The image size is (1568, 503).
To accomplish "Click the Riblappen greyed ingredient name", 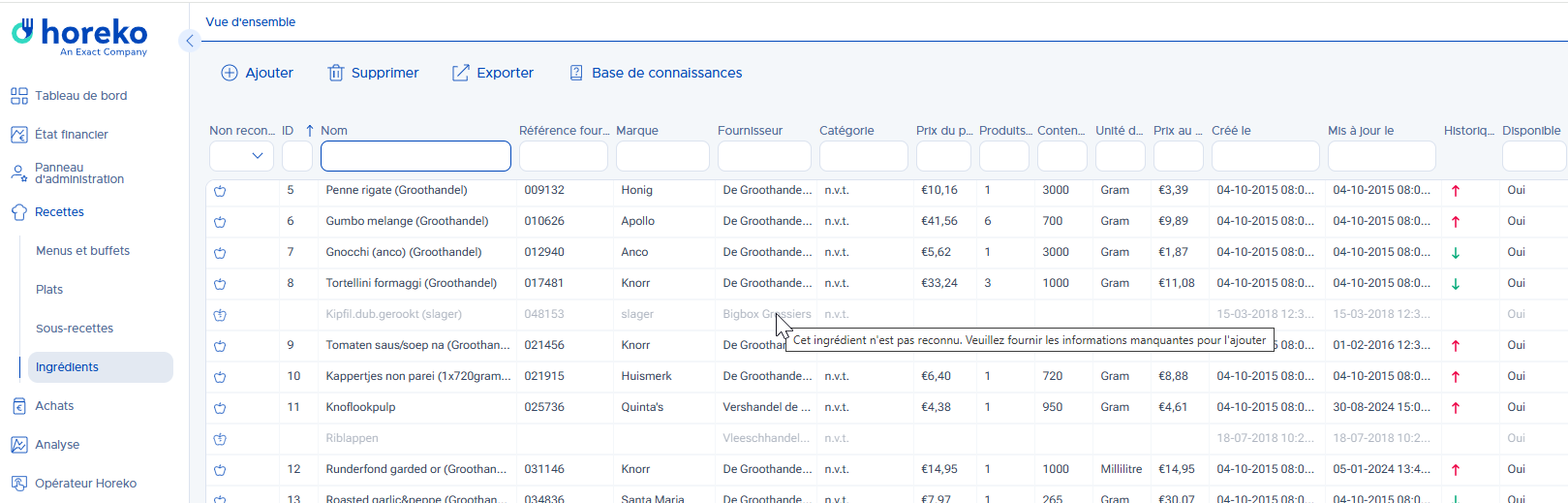I will (x=352, y=438).
